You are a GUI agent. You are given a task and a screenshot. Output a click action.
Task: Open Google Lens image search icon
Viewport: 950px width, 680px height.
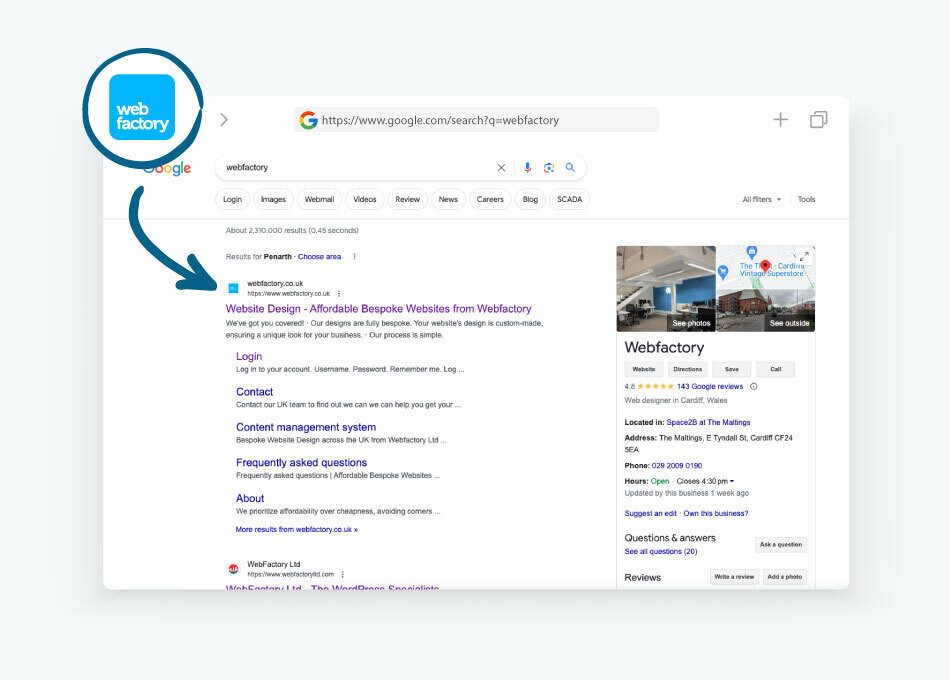[x=549, y=168]
